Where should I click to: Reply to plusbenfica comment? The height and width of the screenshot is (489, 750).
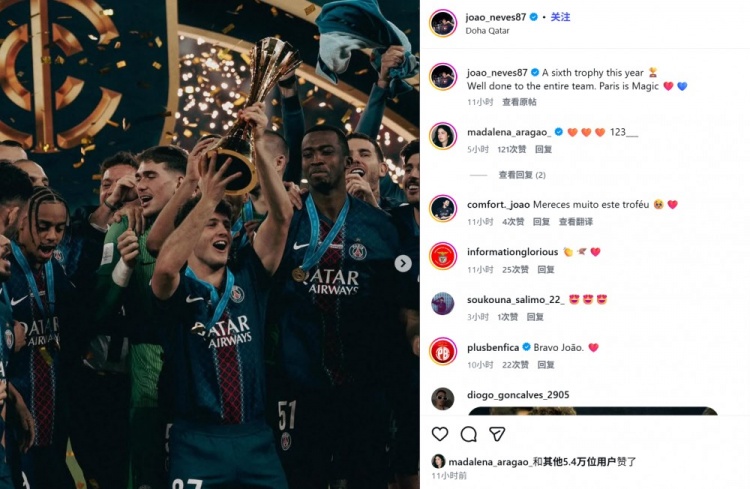(x=546, y=365)
